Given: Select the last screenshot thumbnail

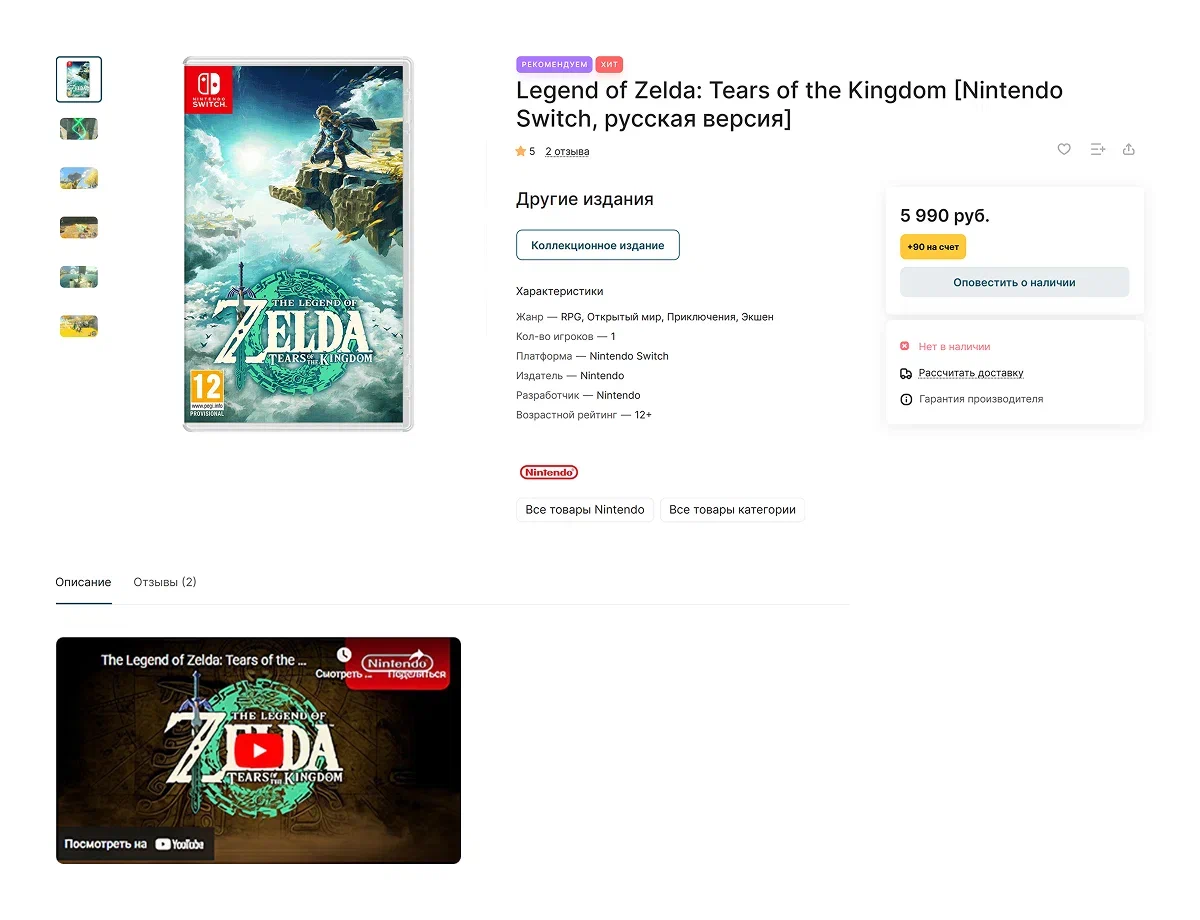Looking at the screenshot, I should coord(79,326).
